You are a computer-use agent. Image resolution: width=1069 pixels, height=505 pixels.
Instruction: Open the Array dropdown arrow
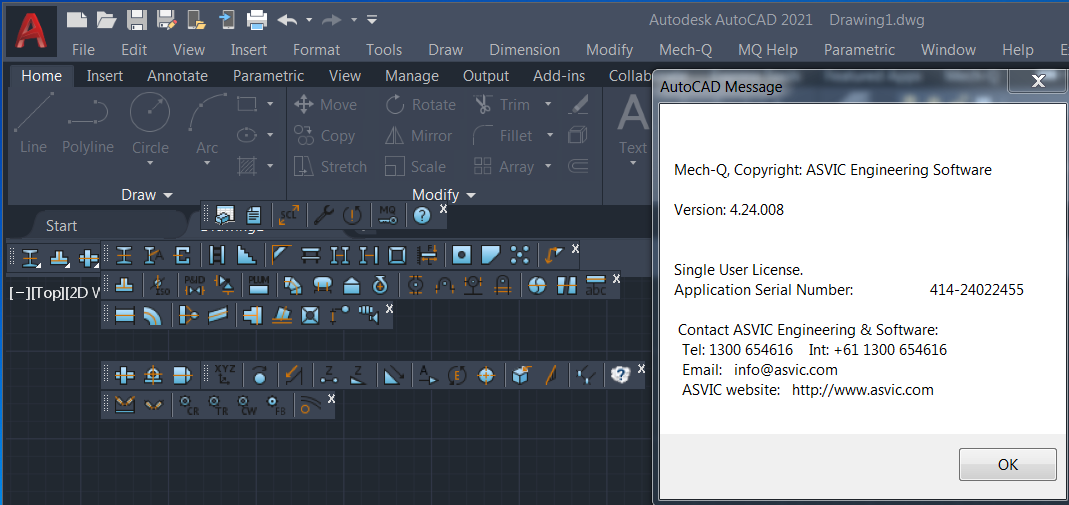coord(548,166)
